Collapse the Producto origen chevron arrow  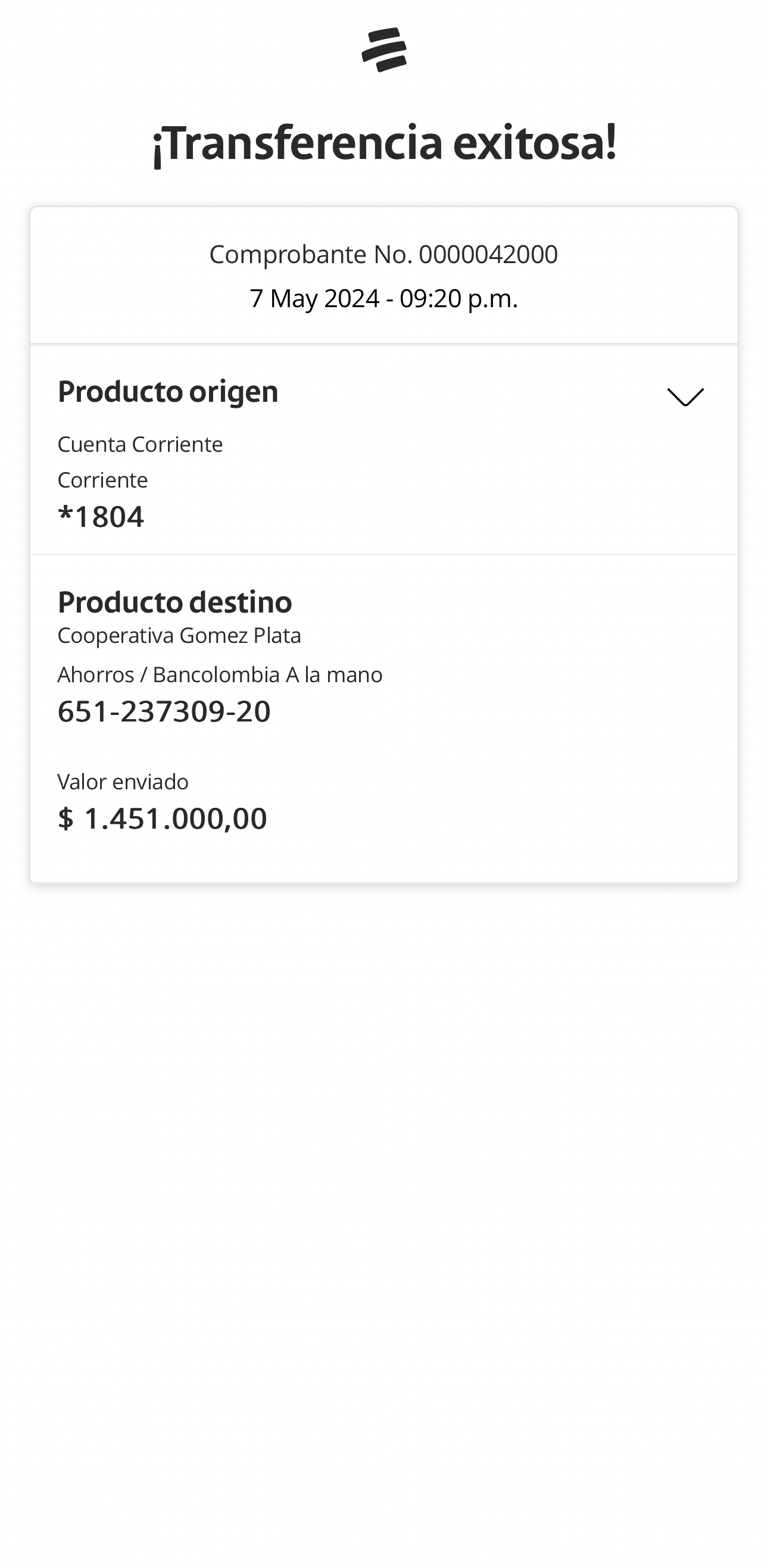pyautogui.click(x=685, y=396)
